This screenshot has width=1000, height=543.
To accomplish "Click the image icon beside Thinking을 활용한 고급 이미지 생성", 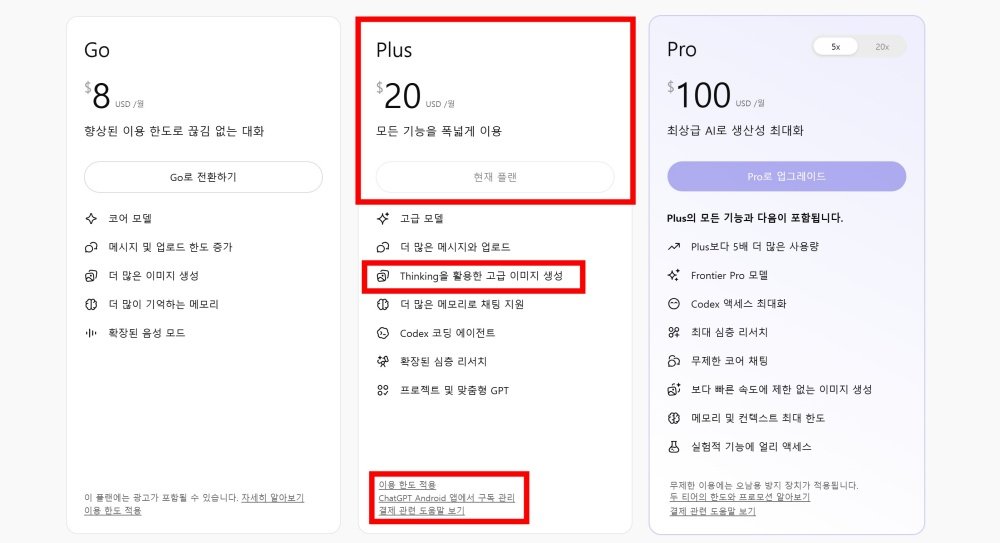I will (383, 276).
